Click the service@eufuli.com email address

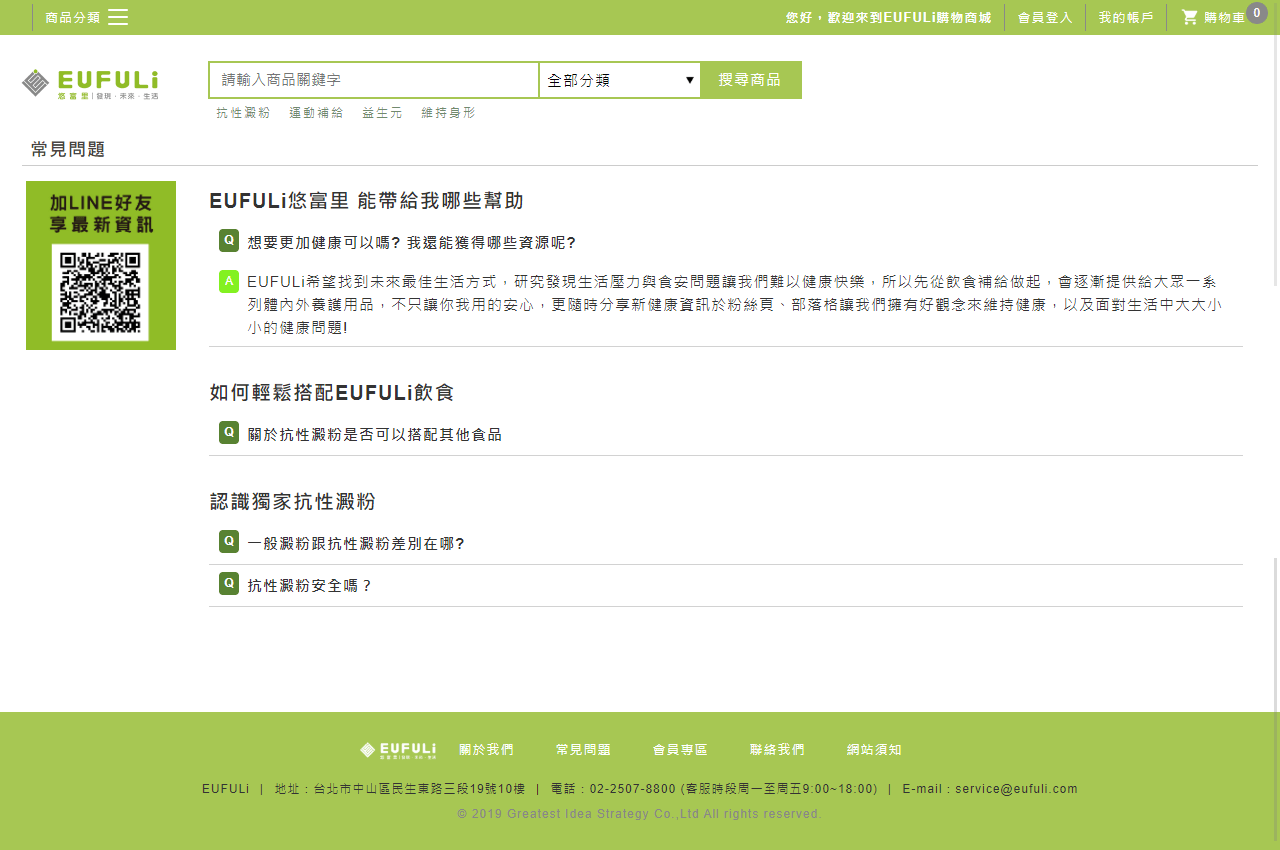tap(1016, 789)
